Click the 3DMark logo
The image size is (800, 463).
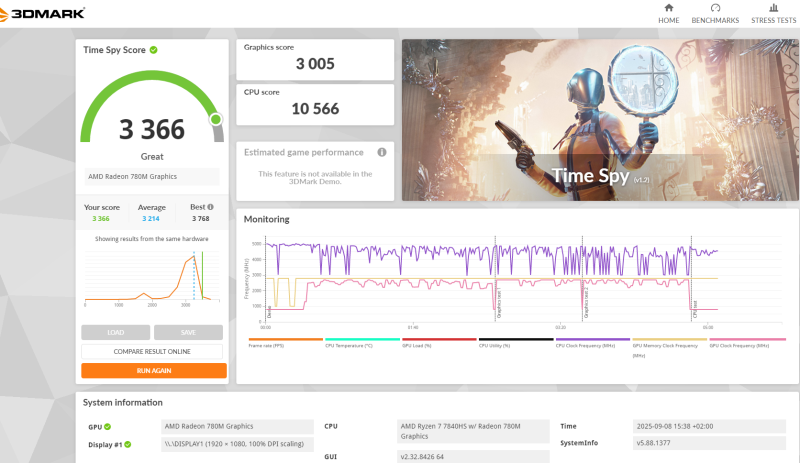pyautogui.click(x=42, y=14)
